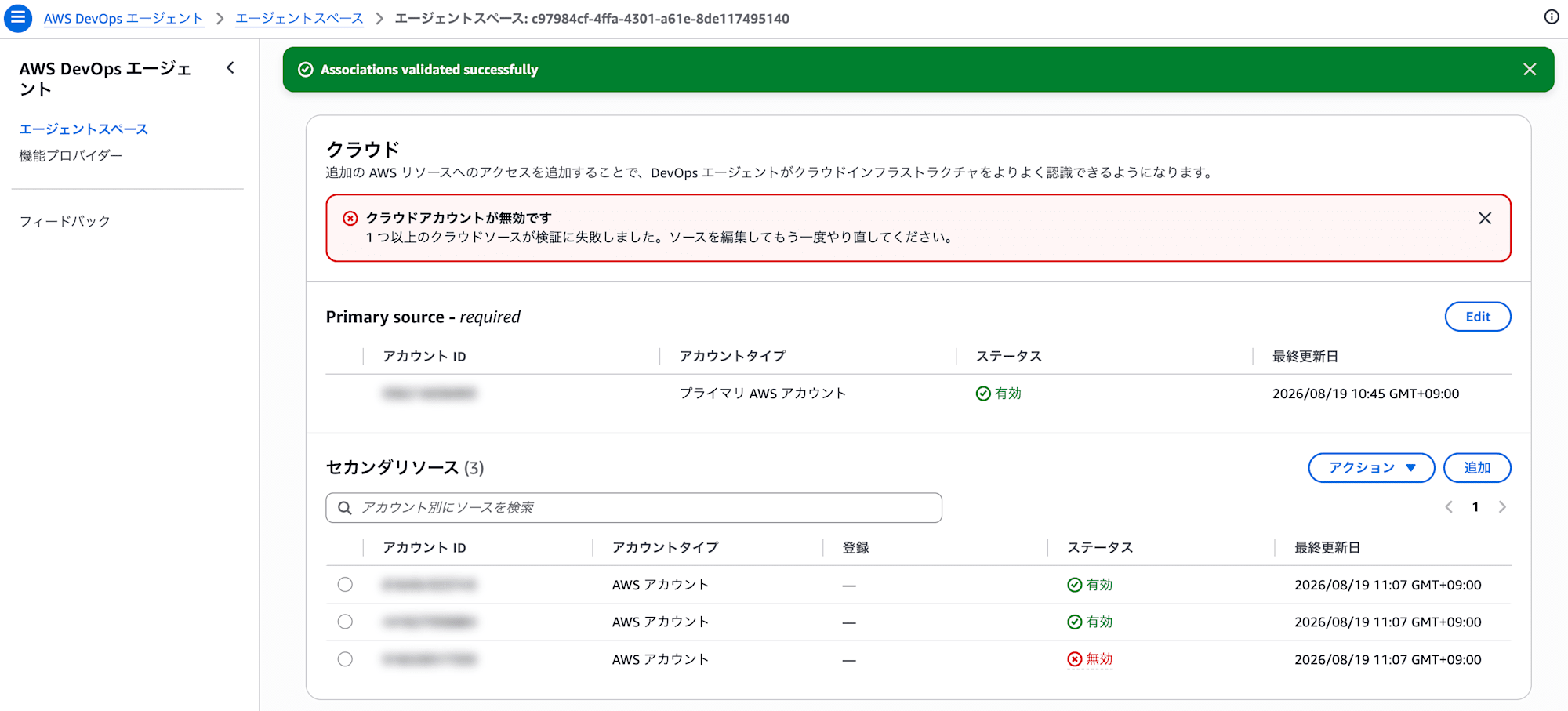Click the 登録 column header
This screenshot has height=711, width=1568.
[856, 548]
